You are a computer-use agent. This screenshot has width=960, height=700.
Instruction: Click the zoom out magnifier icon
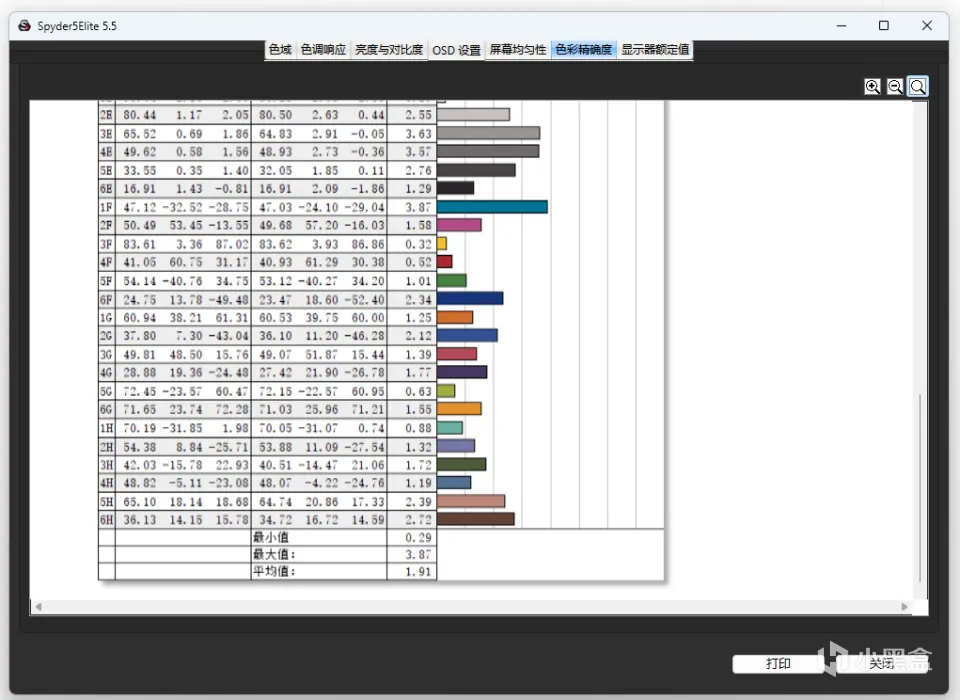coord(894,86)
